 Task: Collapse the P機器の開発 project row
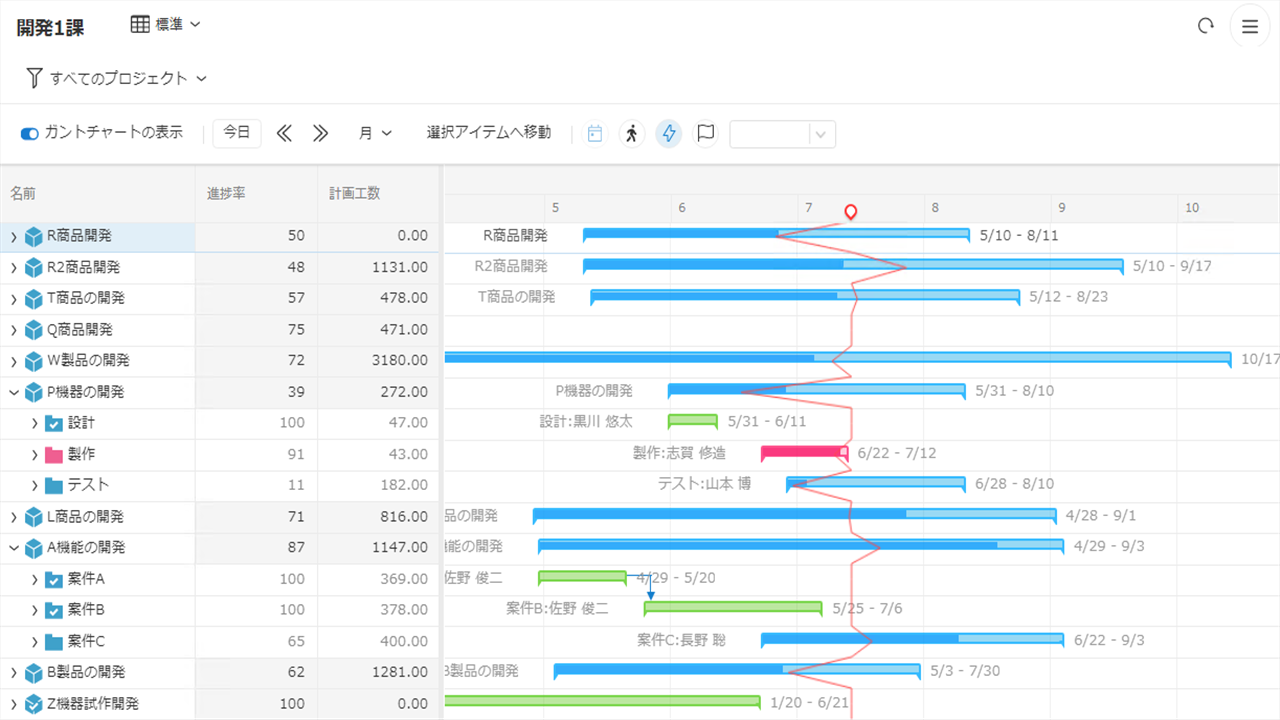pos(14,392)
